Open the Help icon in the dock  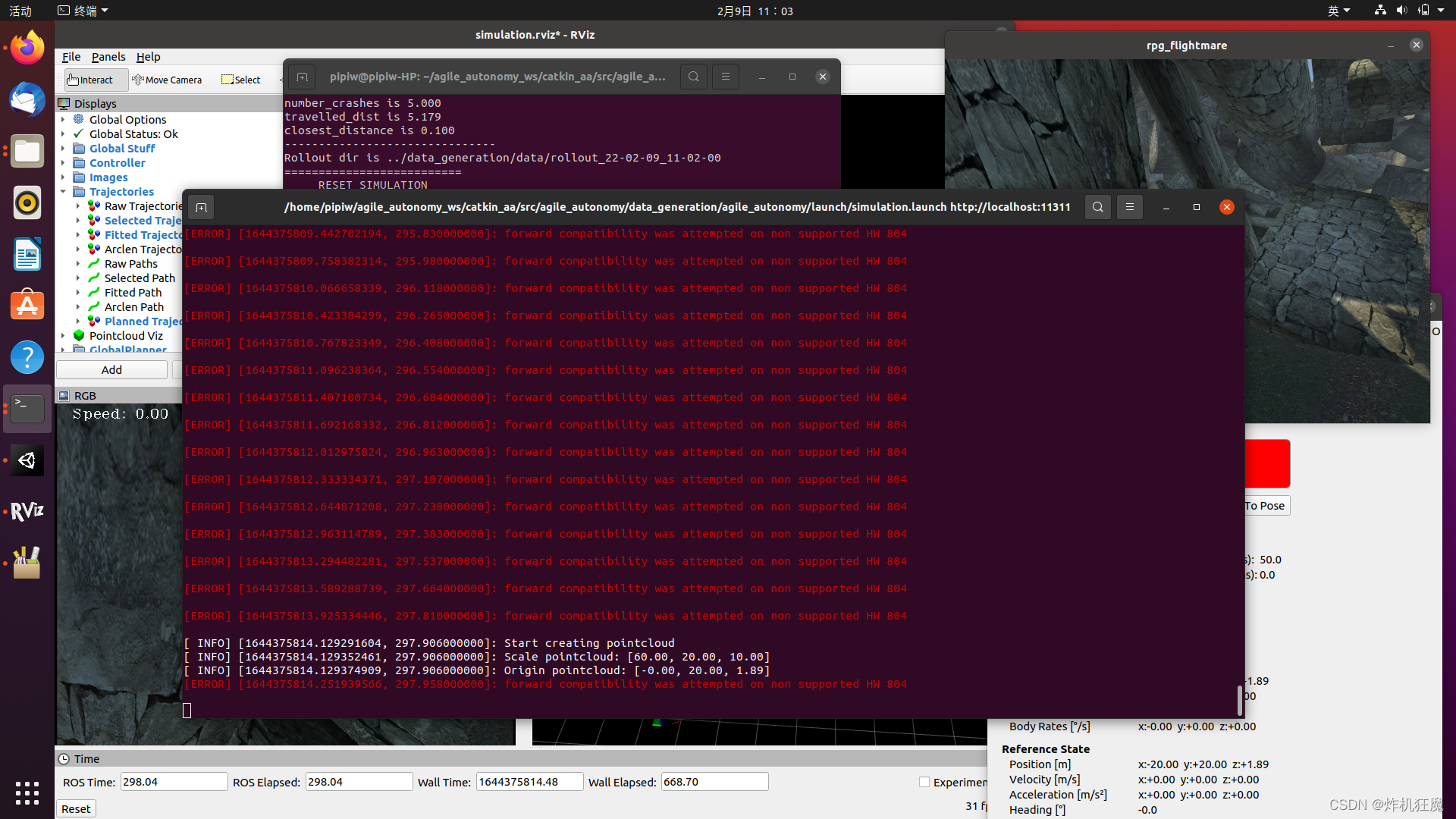coord(27,357)
